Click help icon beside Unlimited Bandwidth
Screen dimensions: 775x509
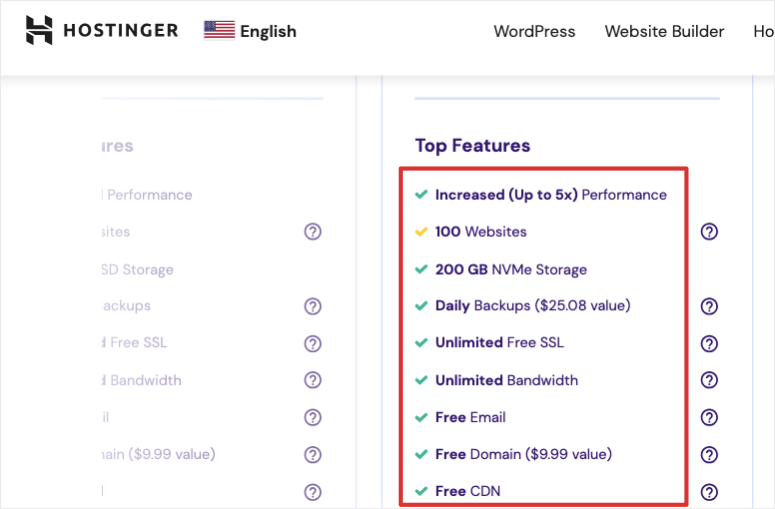(x=709, y=380)
